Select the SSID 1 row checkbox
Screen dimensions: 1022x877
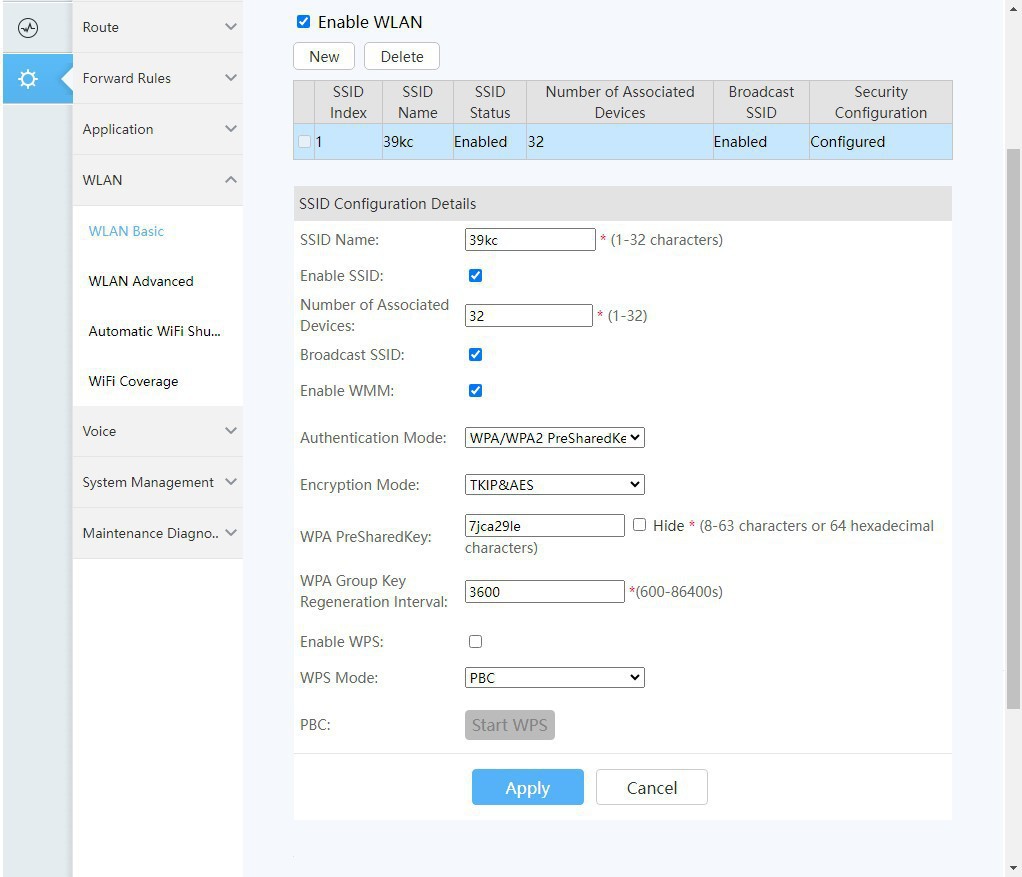305,142
